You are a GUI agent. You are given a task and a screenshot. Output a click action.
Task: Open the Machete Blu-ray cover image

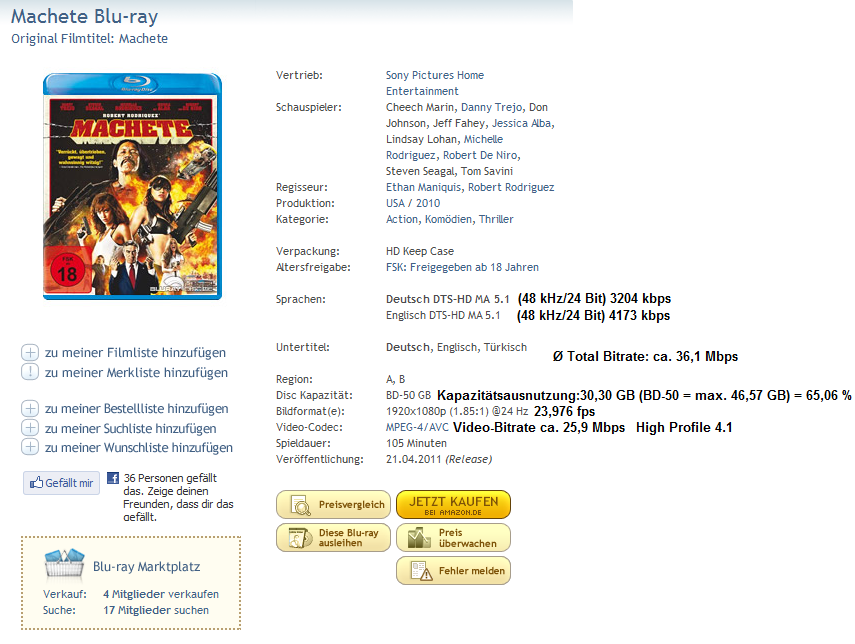tap(133, 186)
